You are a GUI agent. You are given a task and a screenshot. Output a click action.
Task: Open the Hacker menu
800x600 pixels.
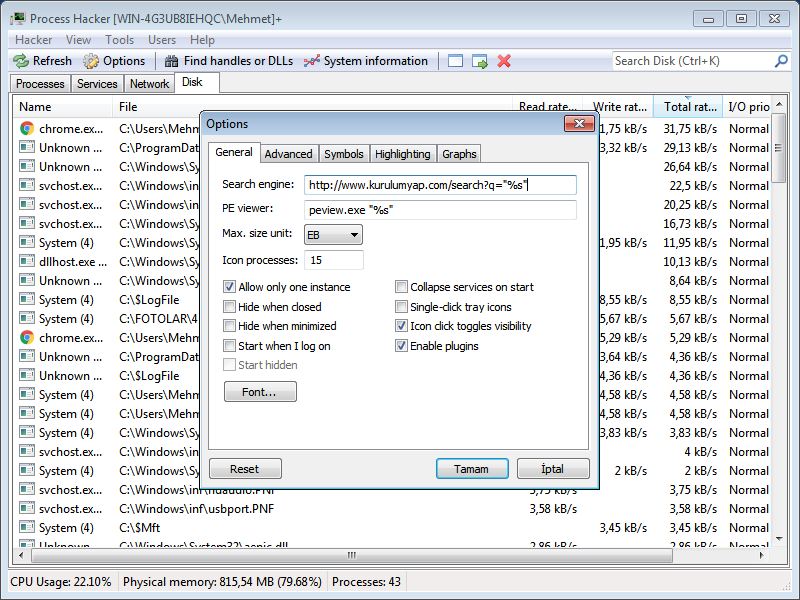click(x=34, y=40)
